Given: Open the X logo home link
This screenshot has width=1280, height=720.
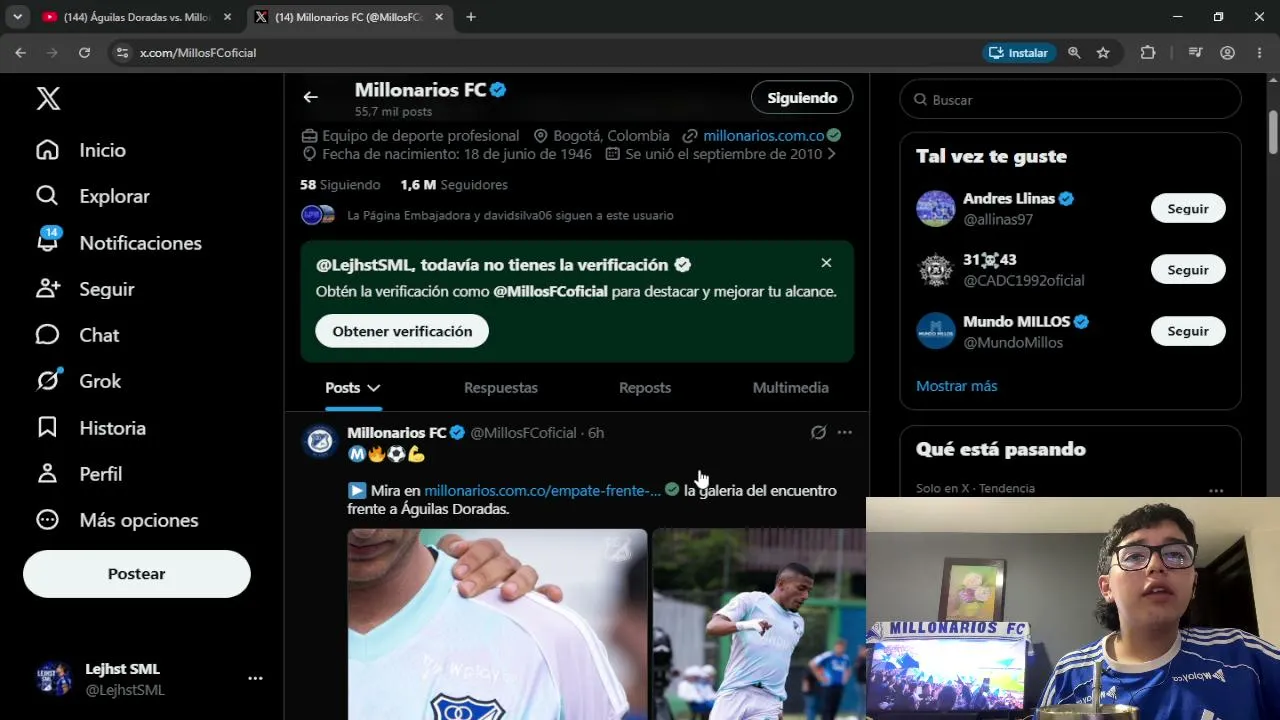Looking at the screenshot, I should coord(48,98).
